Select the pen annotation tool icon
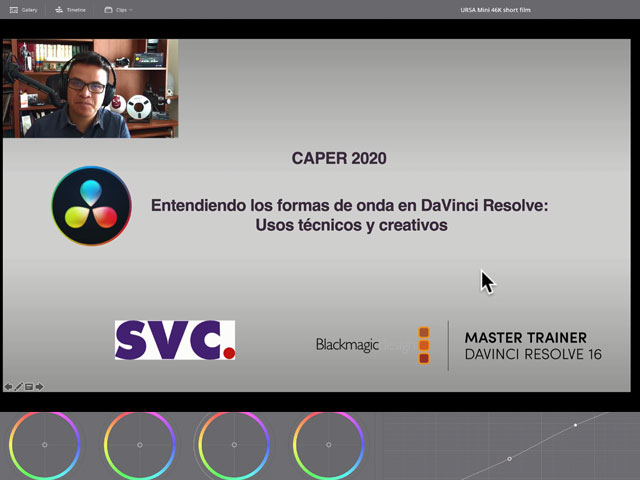Screen dimensions: 640x480 18,387
